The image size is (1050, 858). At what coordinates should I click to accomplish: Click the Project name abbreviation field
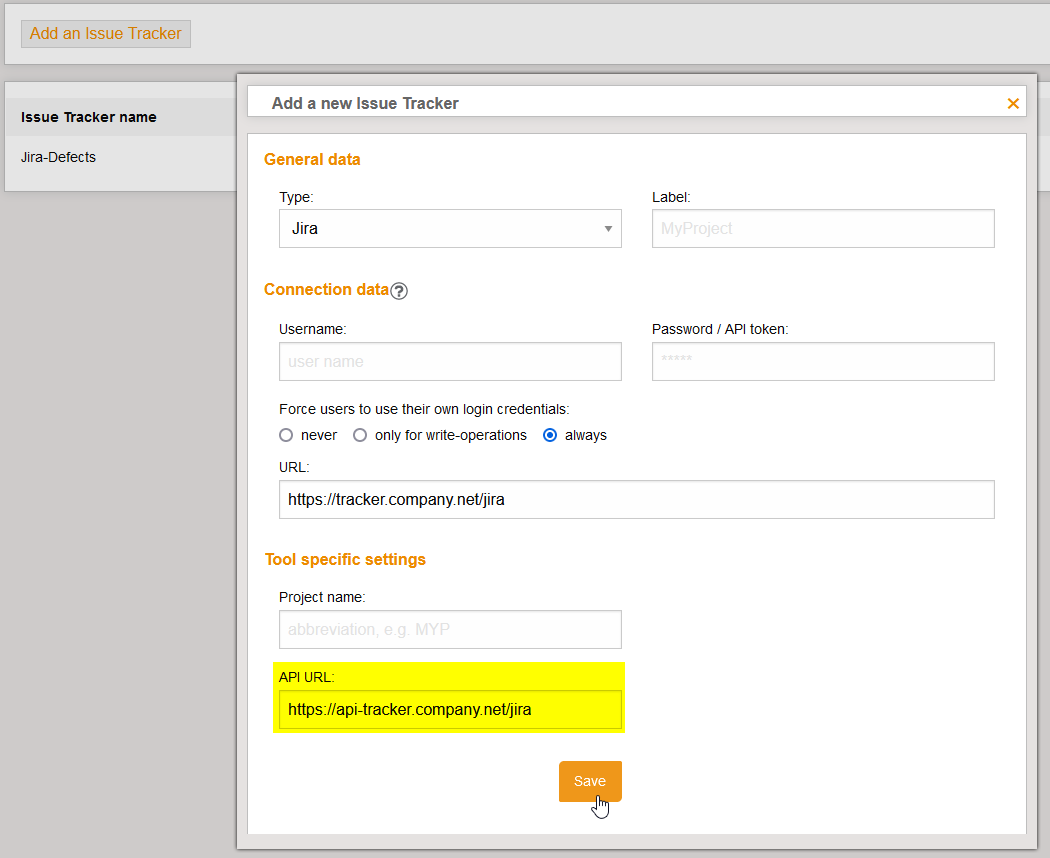coord(450,629)
